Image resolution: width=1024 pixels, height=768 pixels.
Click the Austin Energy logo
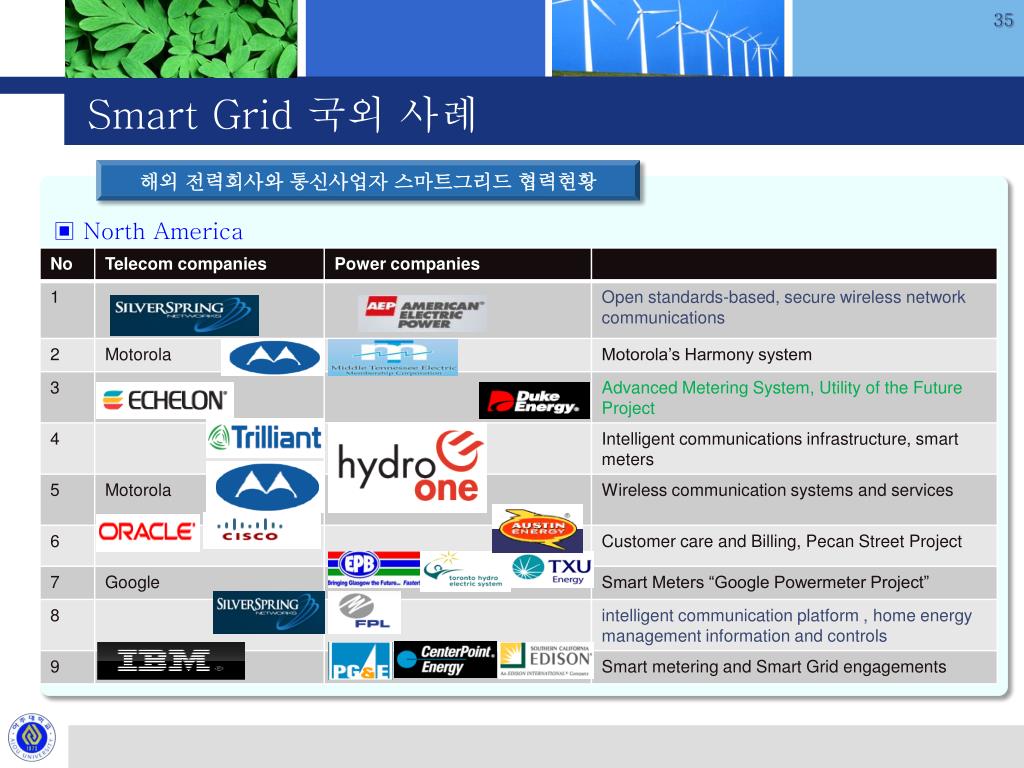(x=537, y=528)
